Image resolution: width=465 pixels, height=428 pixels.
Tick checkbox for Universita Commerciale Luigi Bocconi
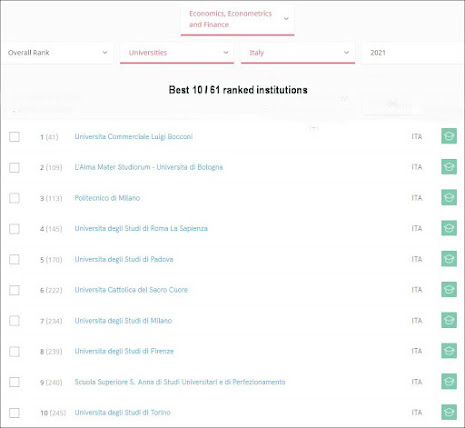pos(14,137)
